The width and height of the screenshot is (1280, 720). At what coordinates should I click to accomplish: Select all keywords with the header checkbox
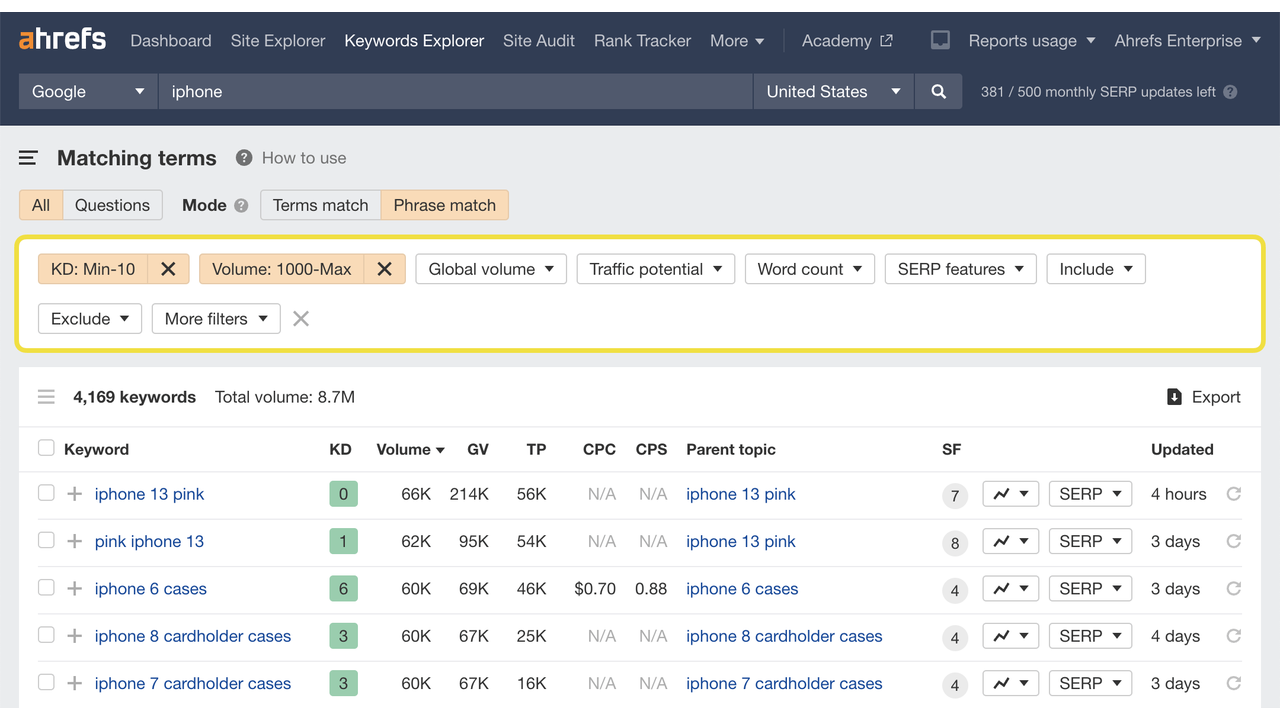pos(45,449)
